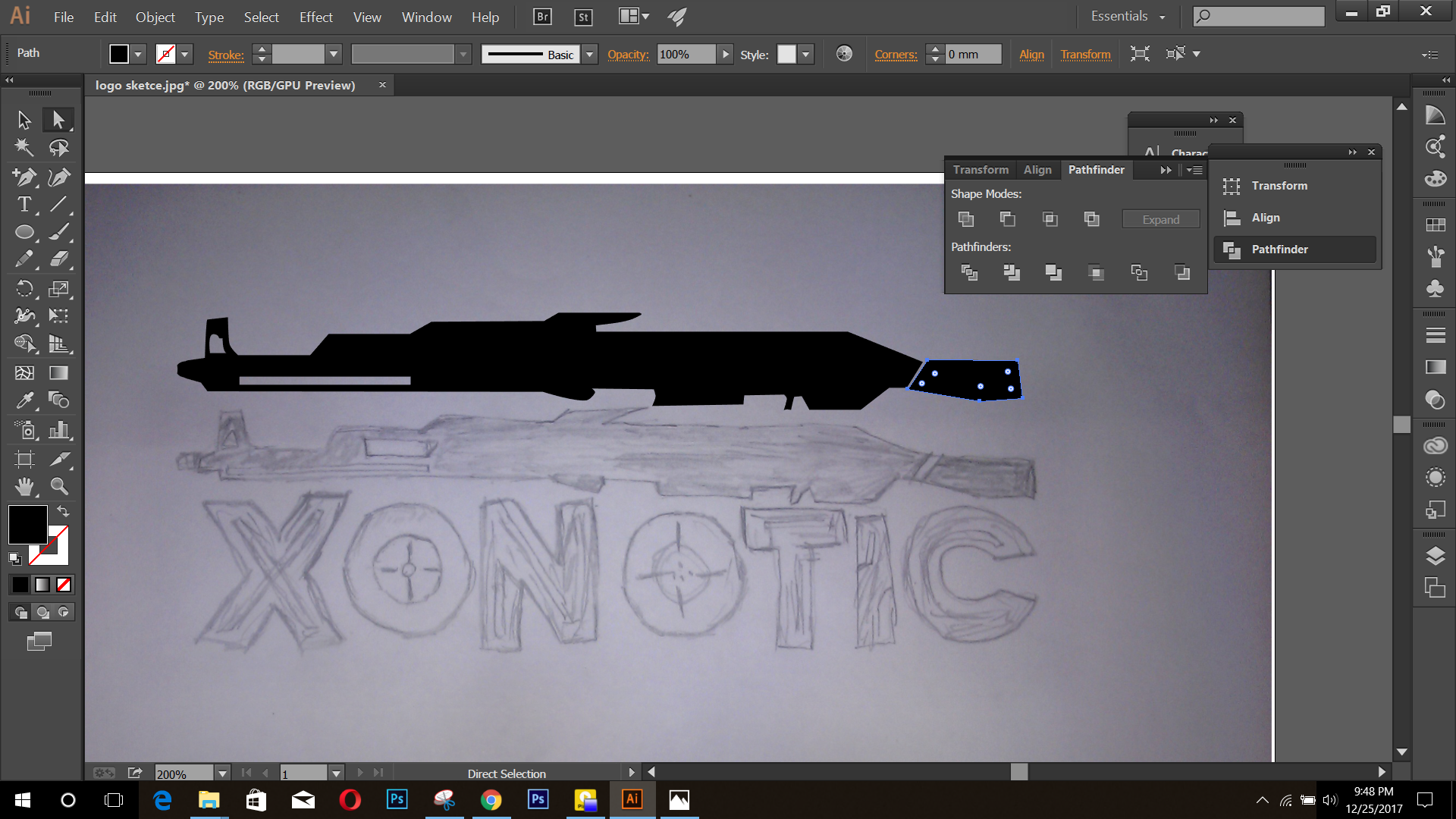Viewport: 1456px width, 819px height.
Task: Open the 200% zoom level dropdown
Action: tap(222, 773)
